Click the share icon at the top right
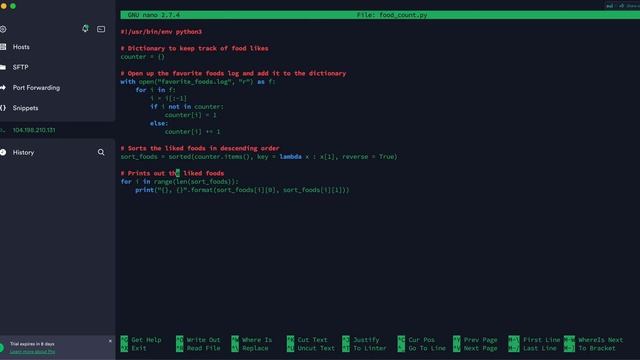This screenshot has height=360, width=640. [x=621, y=6]
